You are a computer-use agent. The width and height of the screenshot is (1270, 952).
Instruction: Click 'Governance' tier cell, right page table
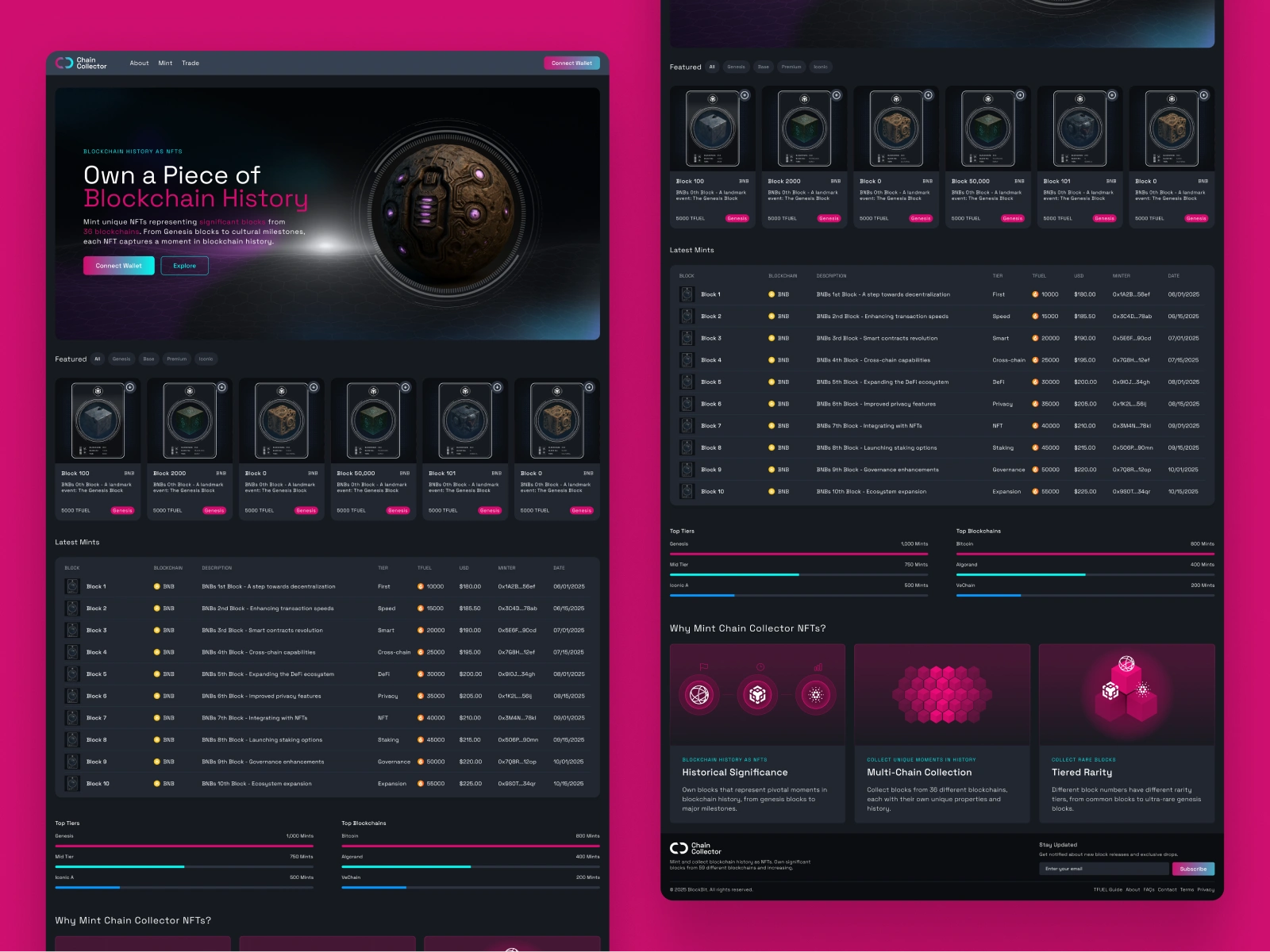(1009, 470)
